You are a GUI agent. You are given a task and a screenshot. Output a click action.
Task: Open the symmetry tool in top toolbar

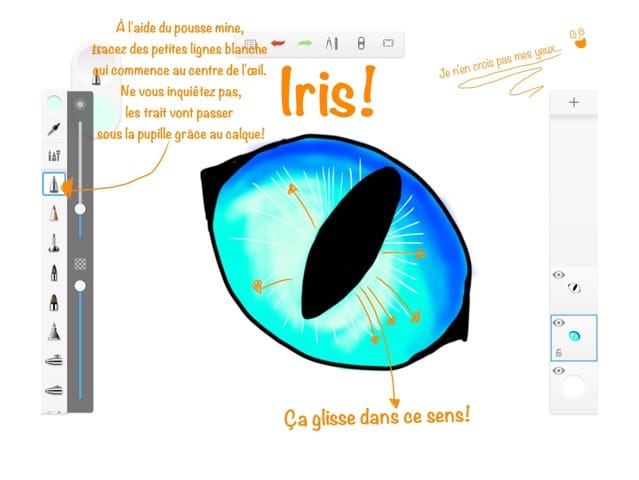pos(334,43)
